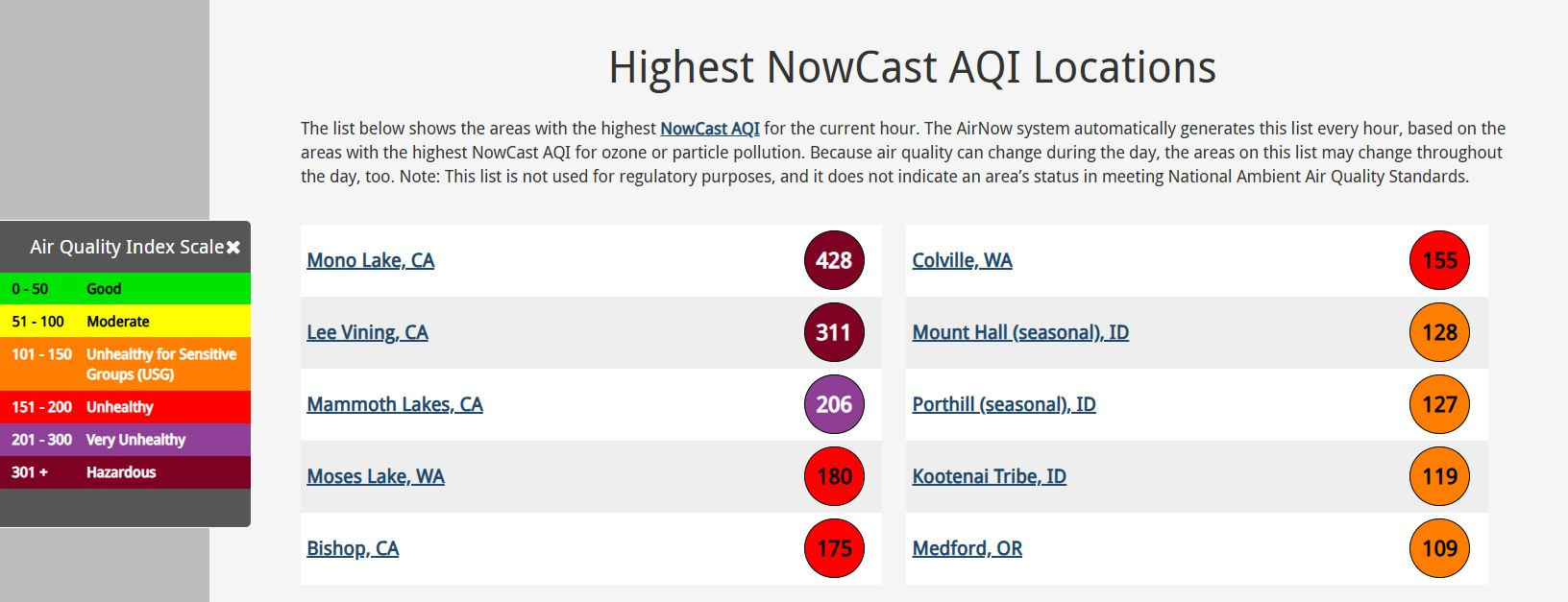
Task: Open the Mount Hall (seasonal), ID link
Action: 1020,332
